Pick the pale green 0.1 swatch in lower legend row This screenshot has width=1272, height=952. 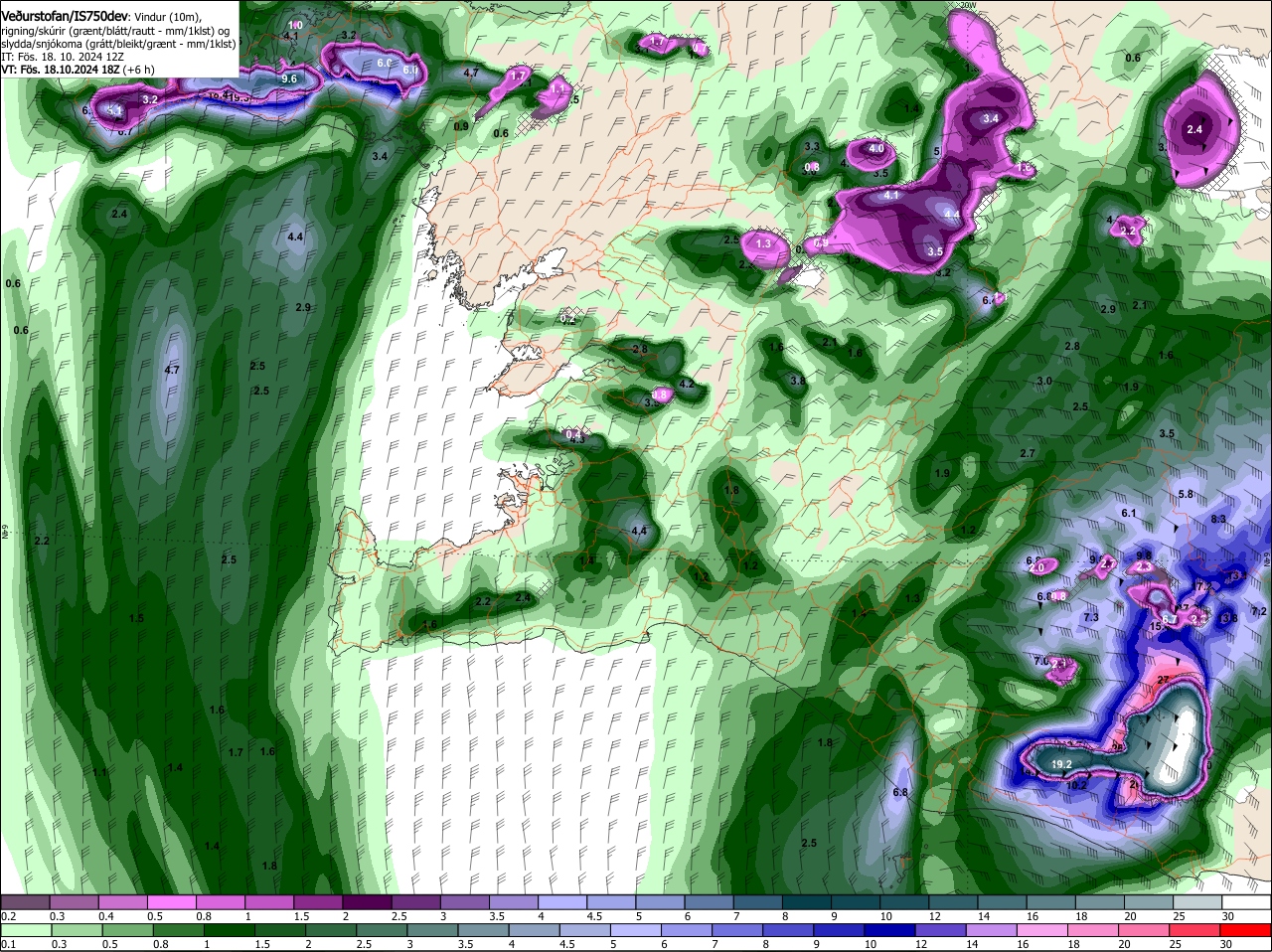click(25, 930)
